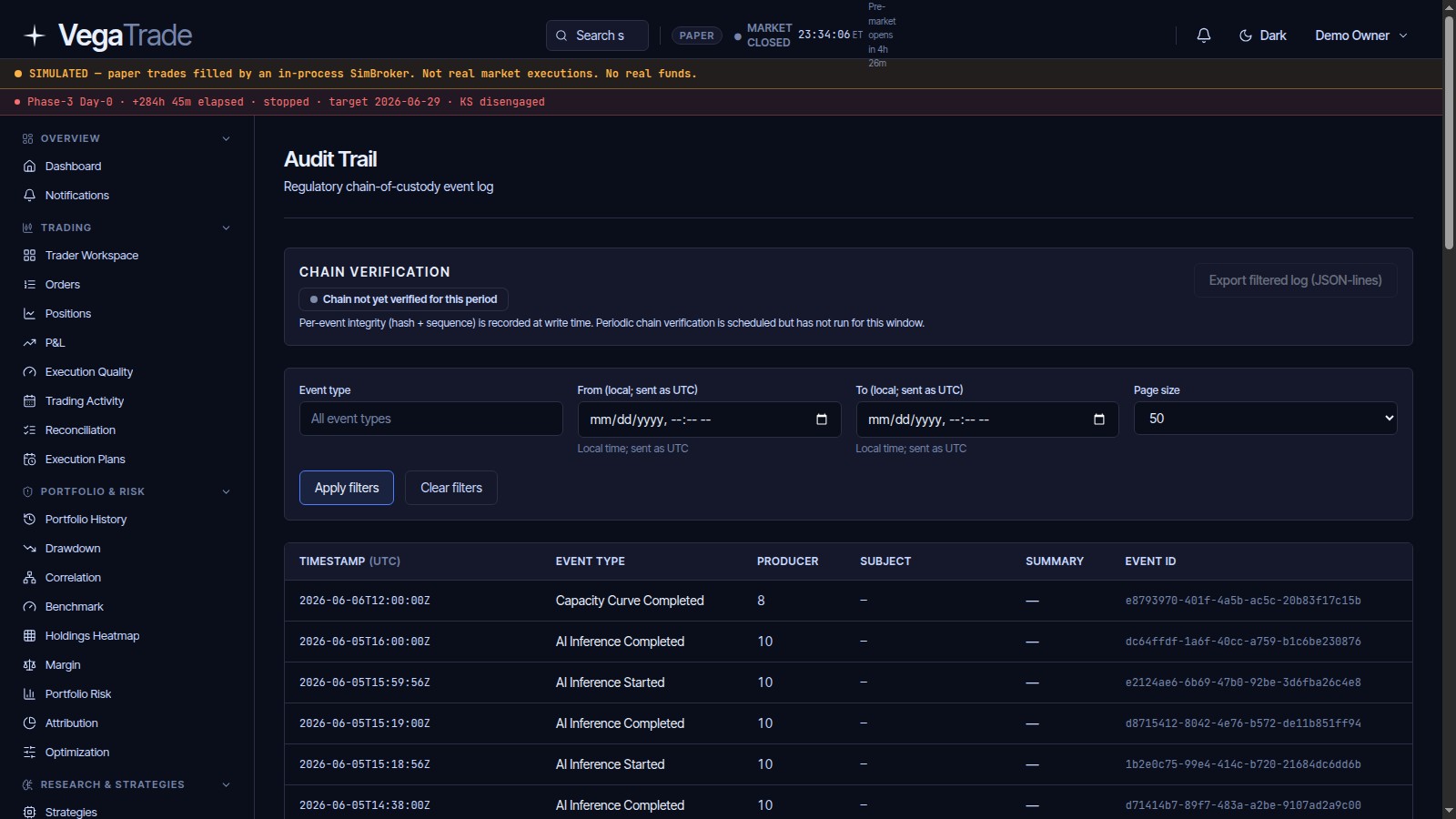Click the Apply filters button
Image resolution: width=1456 pixels, height=819 pixels.
click(x=347, y=488)
